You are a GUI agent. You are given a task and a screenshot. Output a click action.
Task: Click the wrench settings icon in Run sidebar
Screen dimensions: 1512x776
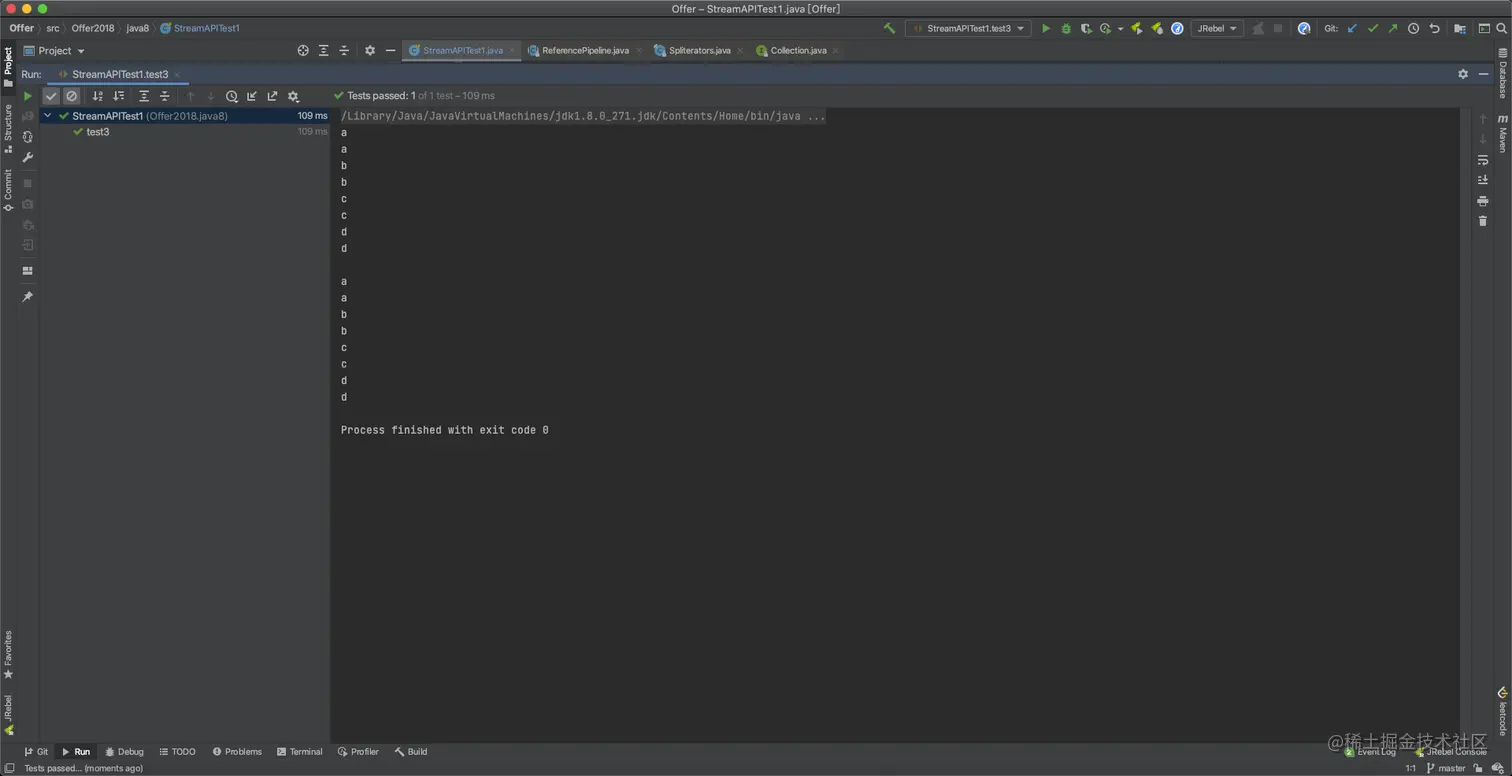[x=28, y=157]
